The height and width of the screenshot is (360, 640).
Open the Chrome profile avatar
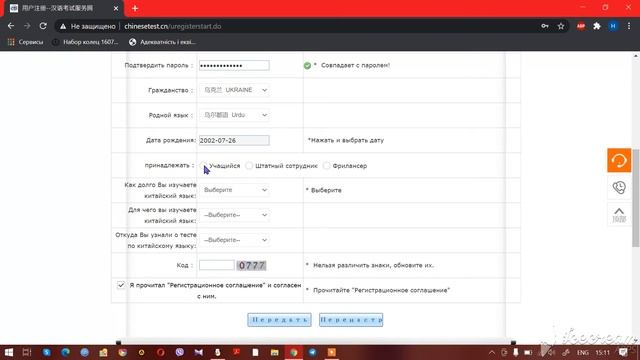[613, 26]
